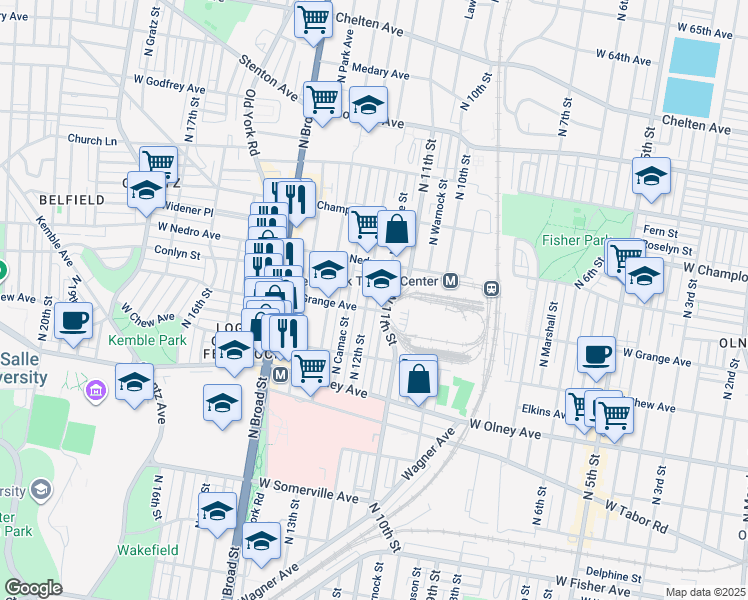Select the BELFIELD neighborhood label
The height and width of the screenshot is (600, 748).
click(72, 200)
